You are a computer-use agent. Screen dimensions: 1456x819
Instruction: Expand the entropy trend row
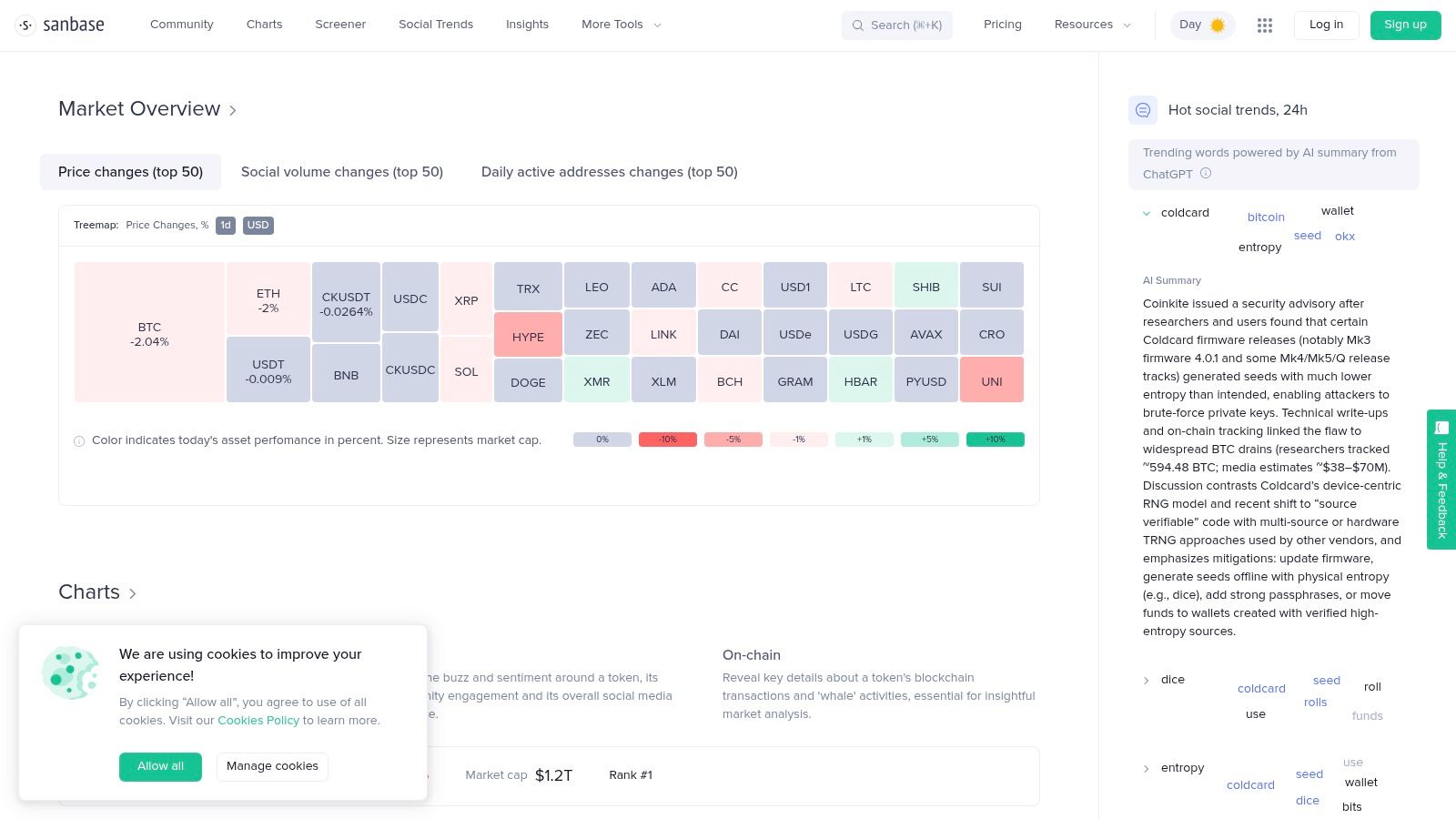tap(1147, 769)
